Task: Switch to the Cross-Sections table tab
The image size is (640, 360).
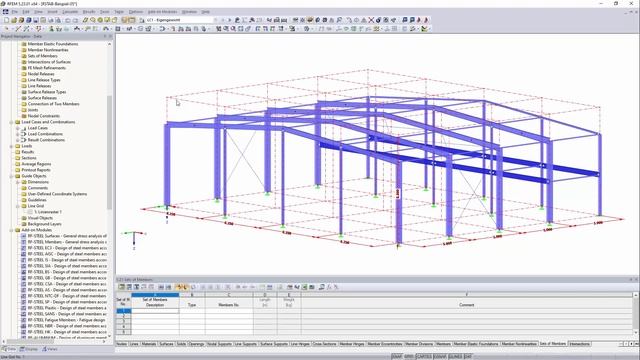Action: pyautogui.click(x=324, y=344)
